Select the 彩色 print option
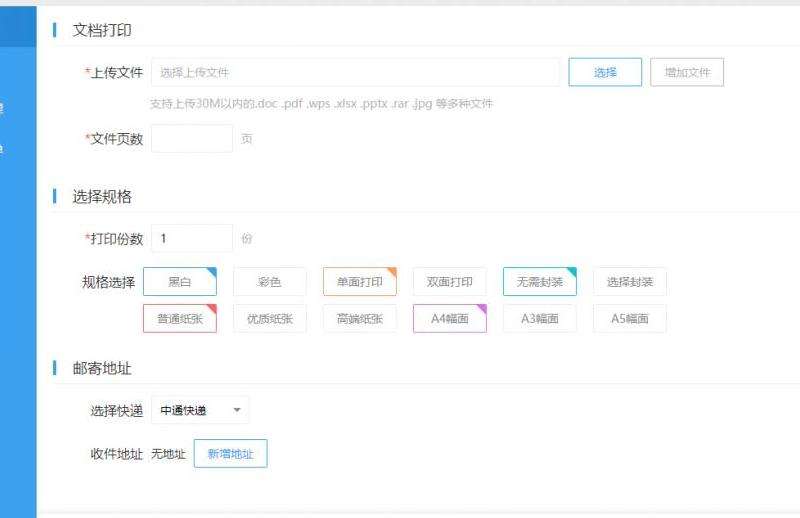The image size is (800, 518). [270, 282]
